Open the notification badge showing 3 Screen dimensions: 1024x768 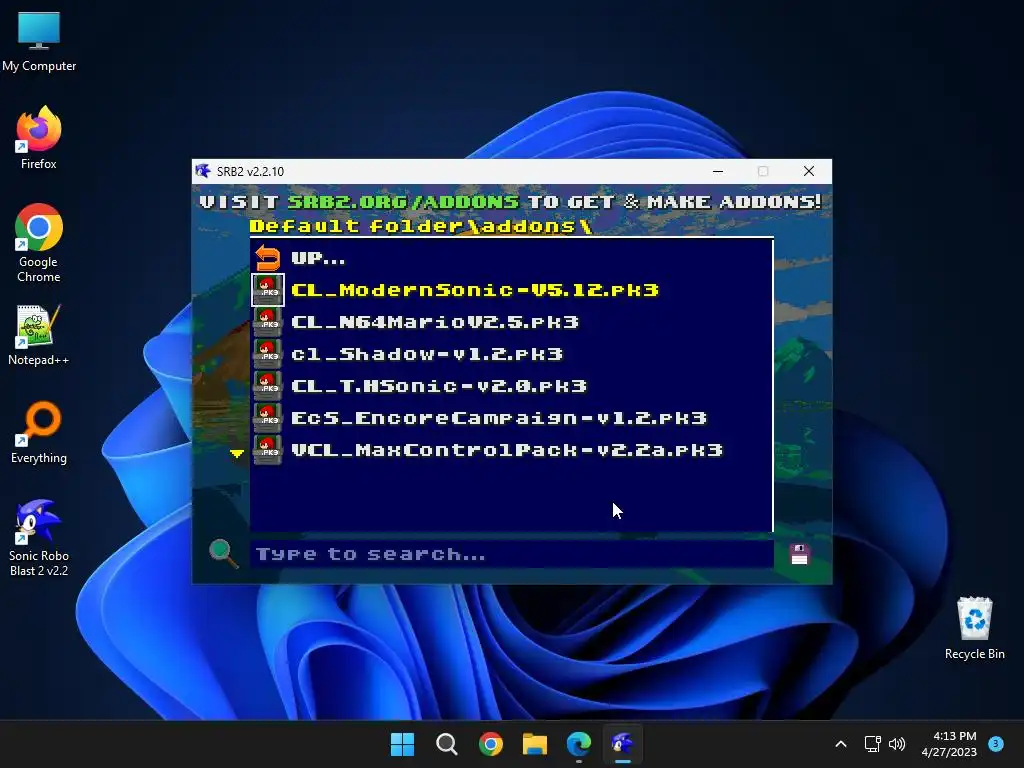tap(996, 743)
